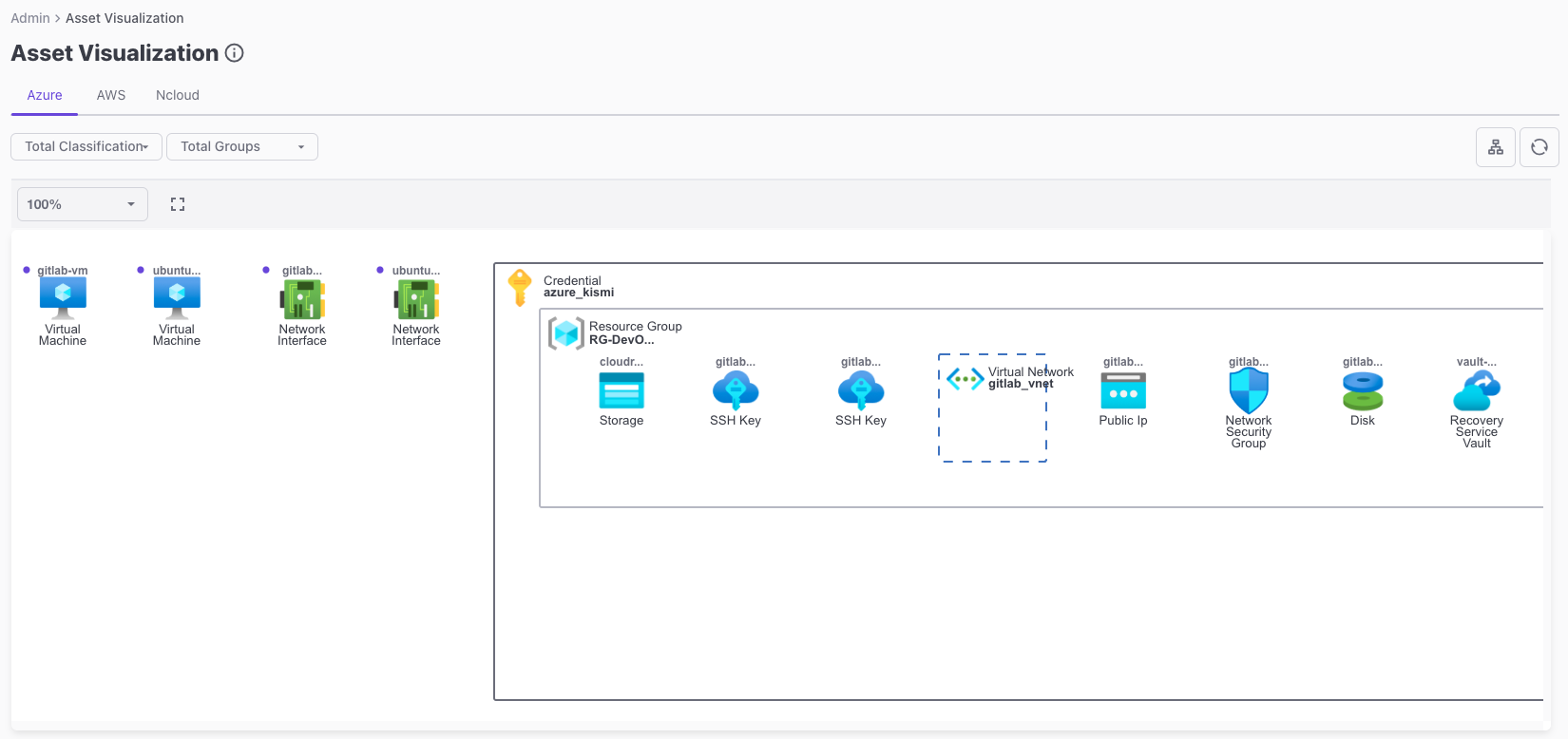Click the Recovery Service Vault icon

point(1477,390)
